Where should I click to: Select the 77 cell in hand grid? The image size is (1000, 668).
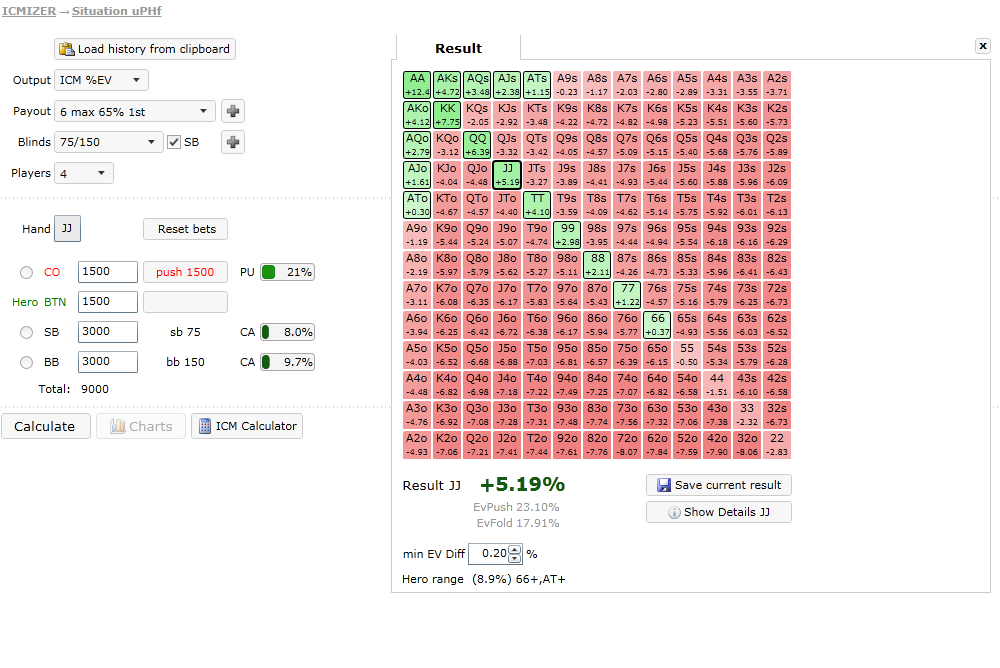(627, 295)
